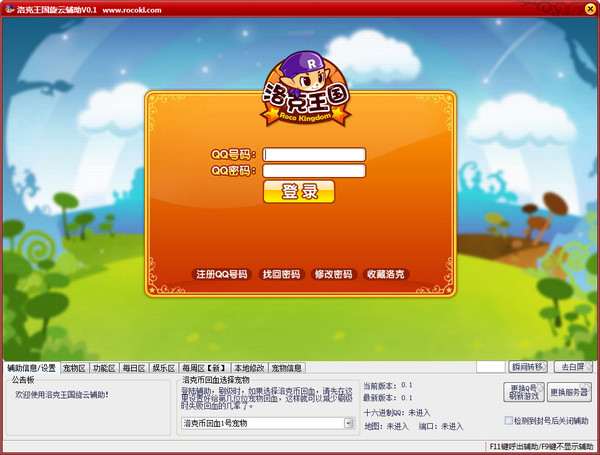The height and width of the screenshot is (455, 600).
Task: Click the app icon in the title bar
Action: click(10, 8)
